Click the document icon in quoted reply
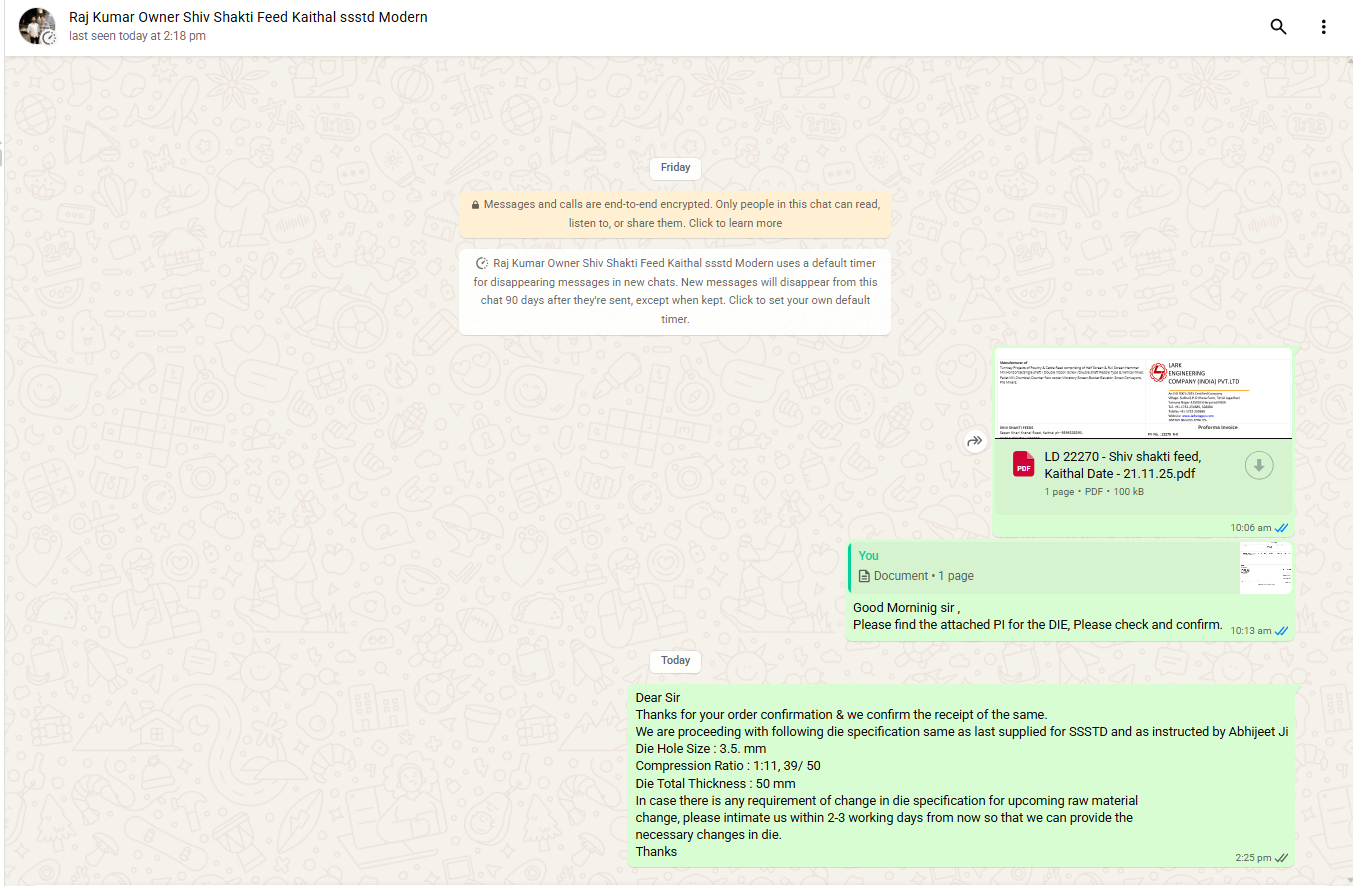The width and height of the screenshot is (1353, 886). (x=864, y=576)
